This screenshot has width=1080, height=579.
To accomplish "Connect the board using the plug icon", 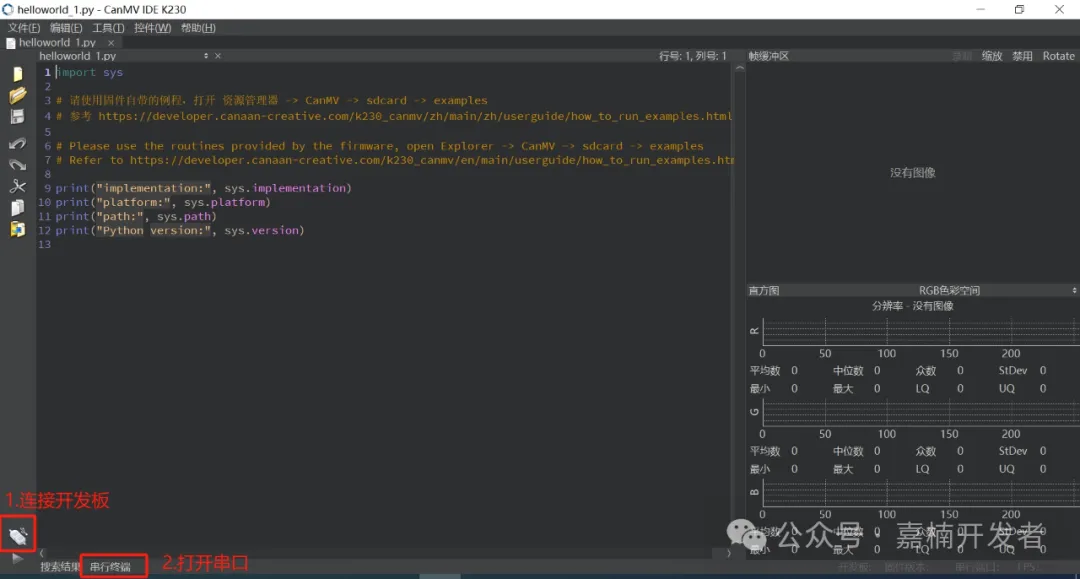I will [x=17, y=536].
